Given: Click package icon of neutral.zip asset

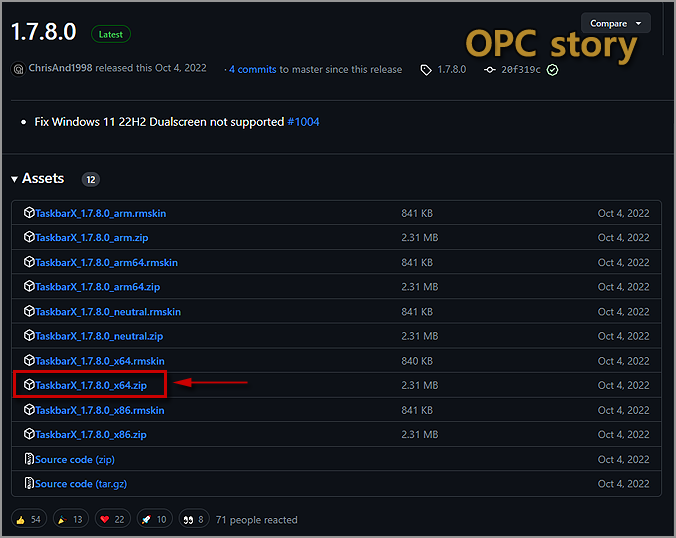Looking at the screenshot, I should 29,335.
